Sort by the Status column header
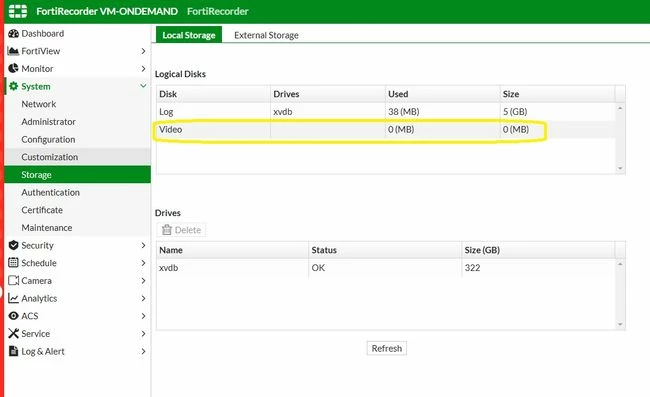Viewport: 650px width, 397px height. [385, 250]
